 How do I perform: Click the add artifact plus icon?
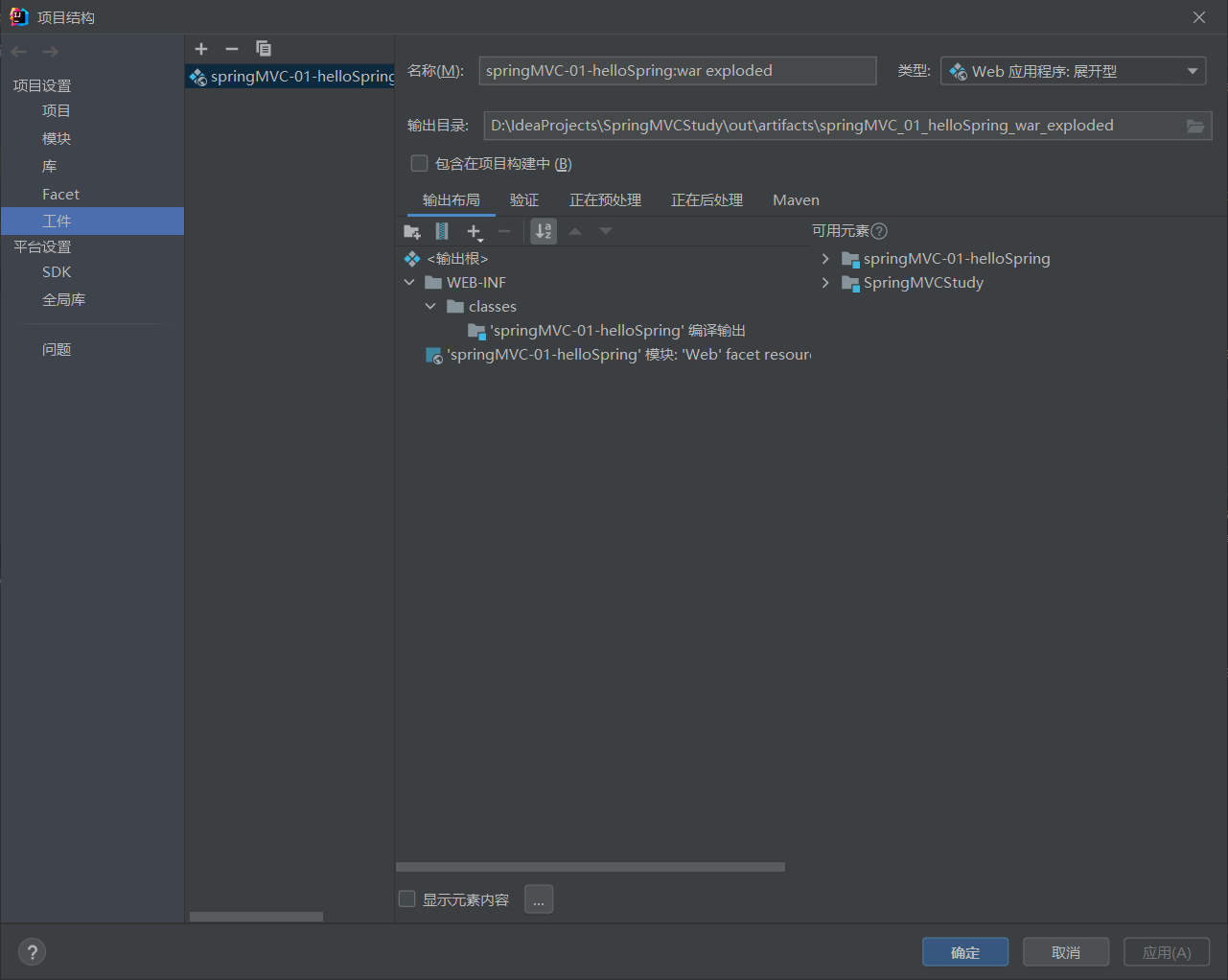(201, 49)
